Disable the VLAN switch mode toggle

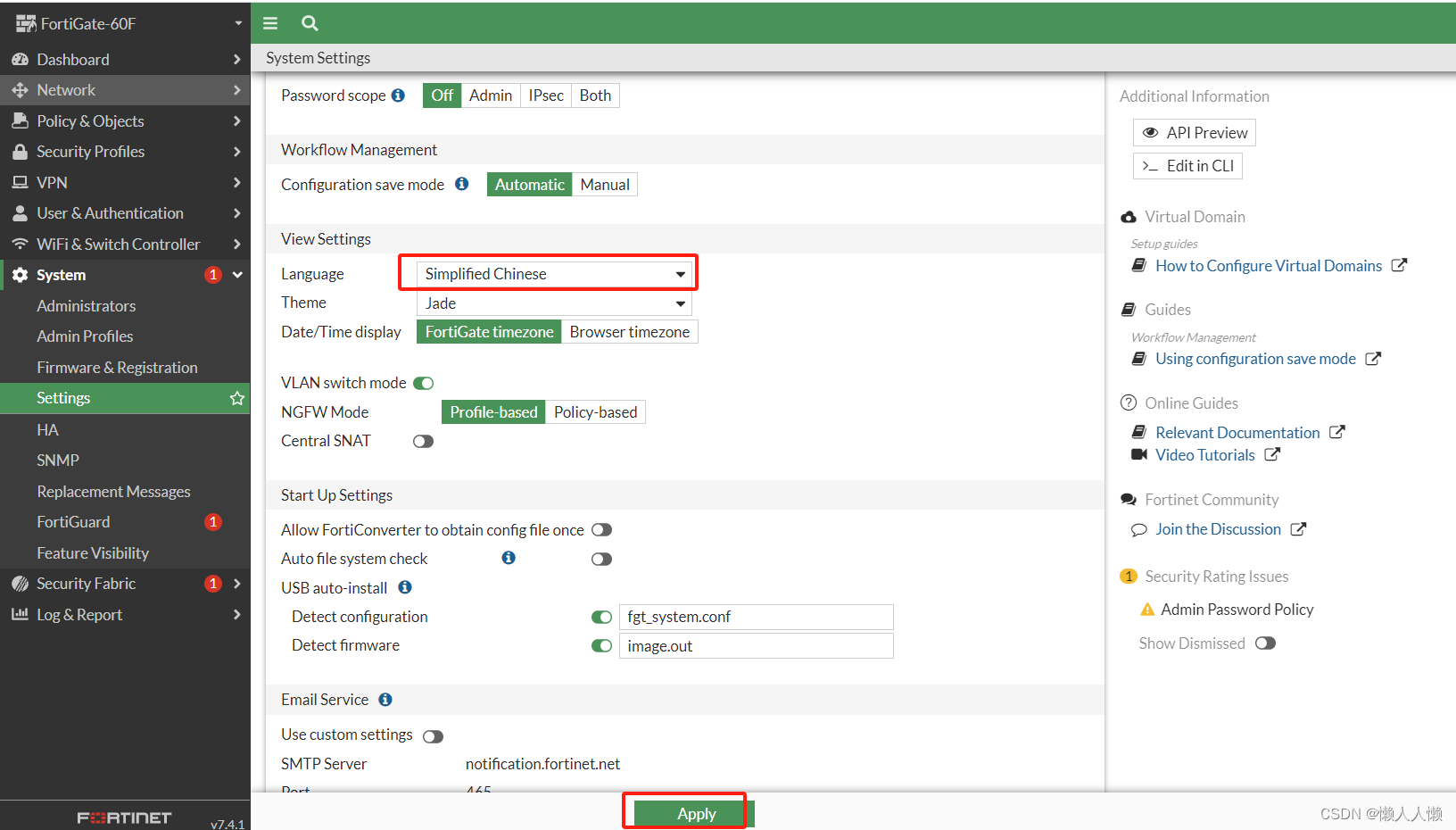(x=424, y=383)
